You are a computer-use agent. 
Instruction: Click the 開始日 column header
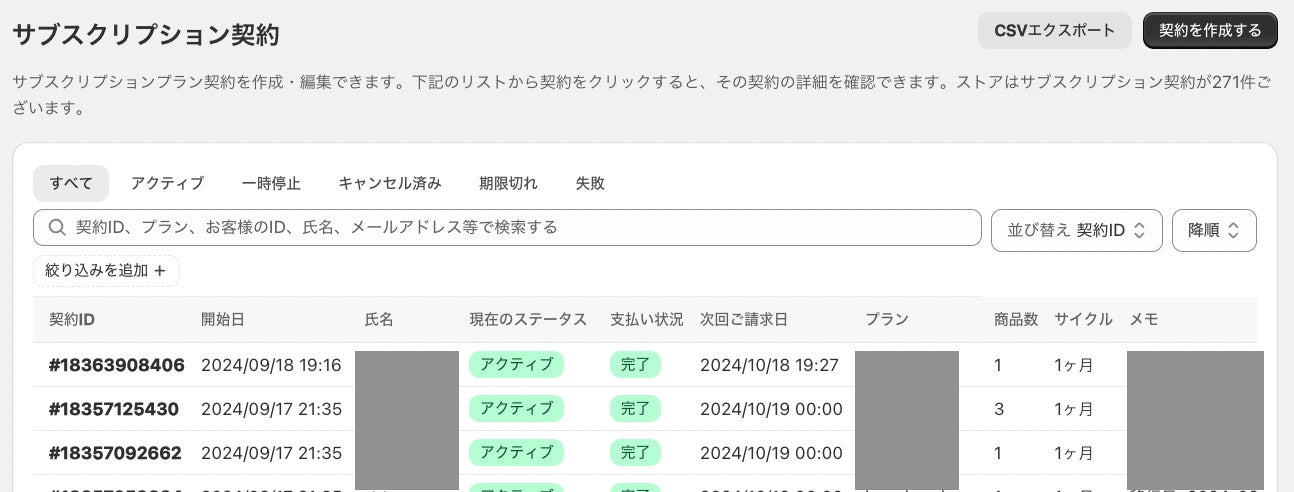pos(223,320)
